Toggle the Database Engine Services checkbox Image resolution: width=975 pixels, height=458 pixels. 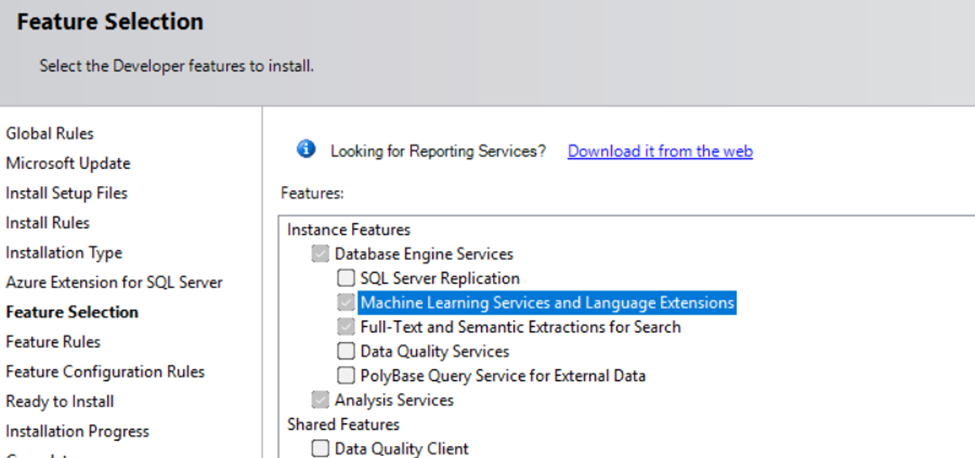(x=320, y=254)
